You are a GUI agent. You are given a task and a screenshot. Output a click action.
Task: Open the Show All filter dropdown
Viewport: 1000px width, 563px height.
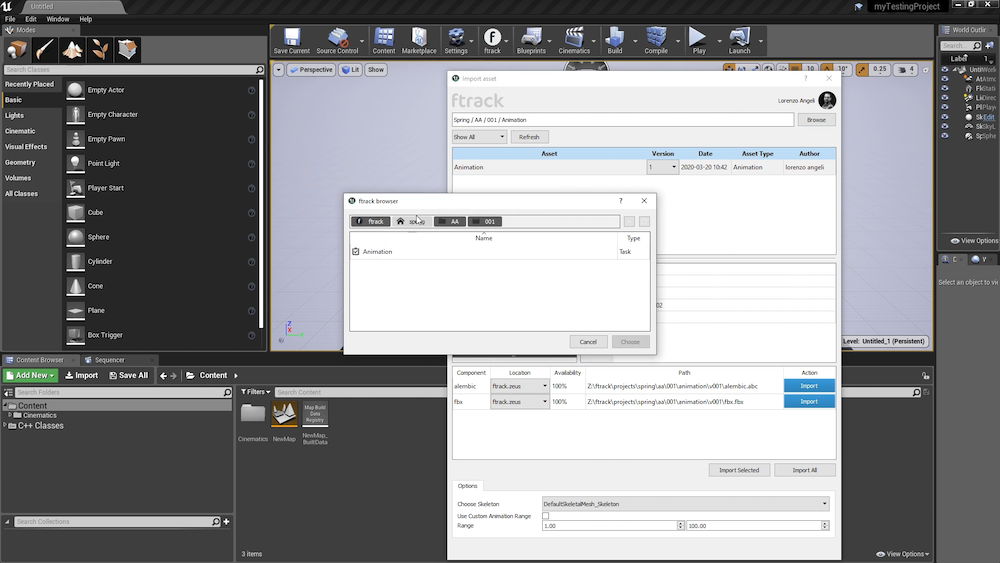coord(479,137)
